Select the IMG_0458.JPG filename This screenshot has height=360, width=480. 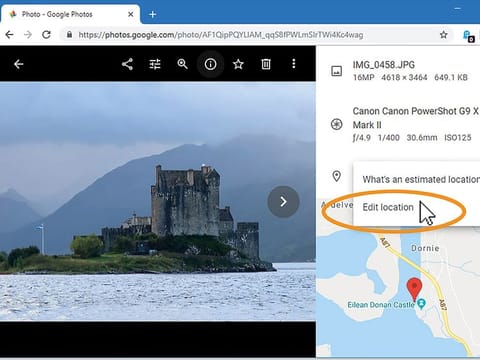(384, 65)
